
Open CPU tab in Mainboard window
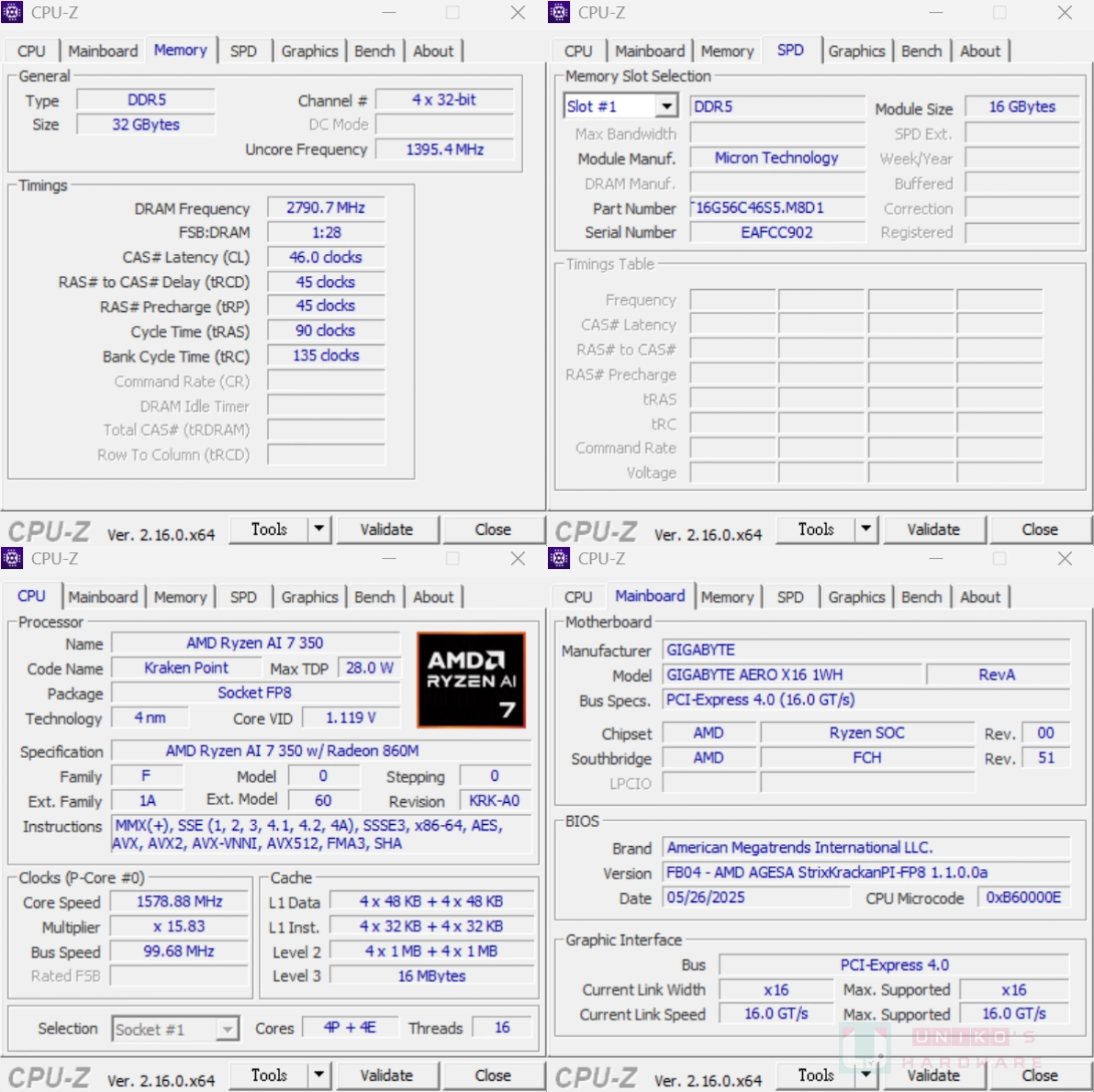coord(578,597)
